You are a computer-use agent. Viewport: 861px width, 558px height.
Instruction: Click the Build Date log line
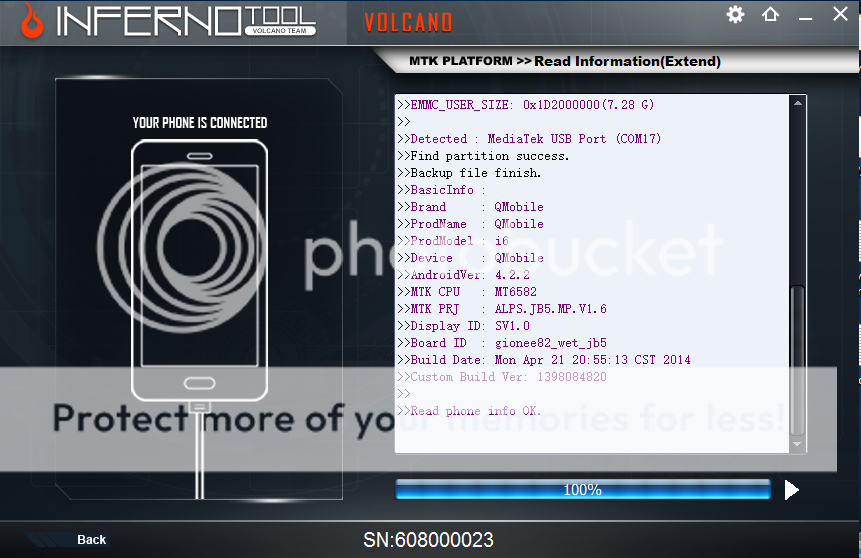pos(544,360)
